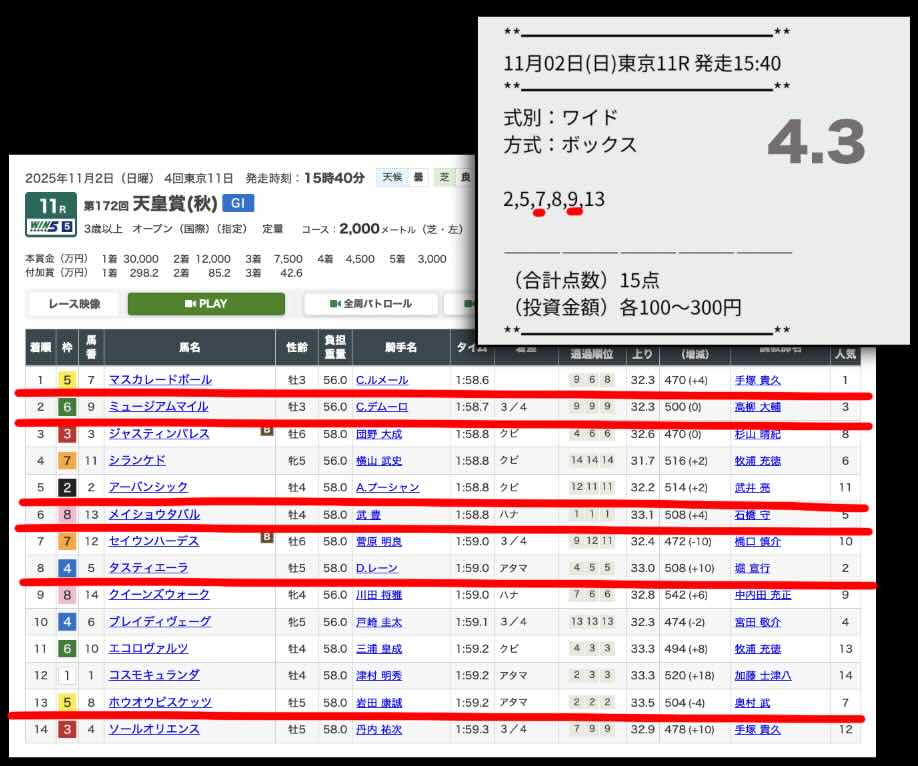Click the blue GI grade badge

pos(238,203)
